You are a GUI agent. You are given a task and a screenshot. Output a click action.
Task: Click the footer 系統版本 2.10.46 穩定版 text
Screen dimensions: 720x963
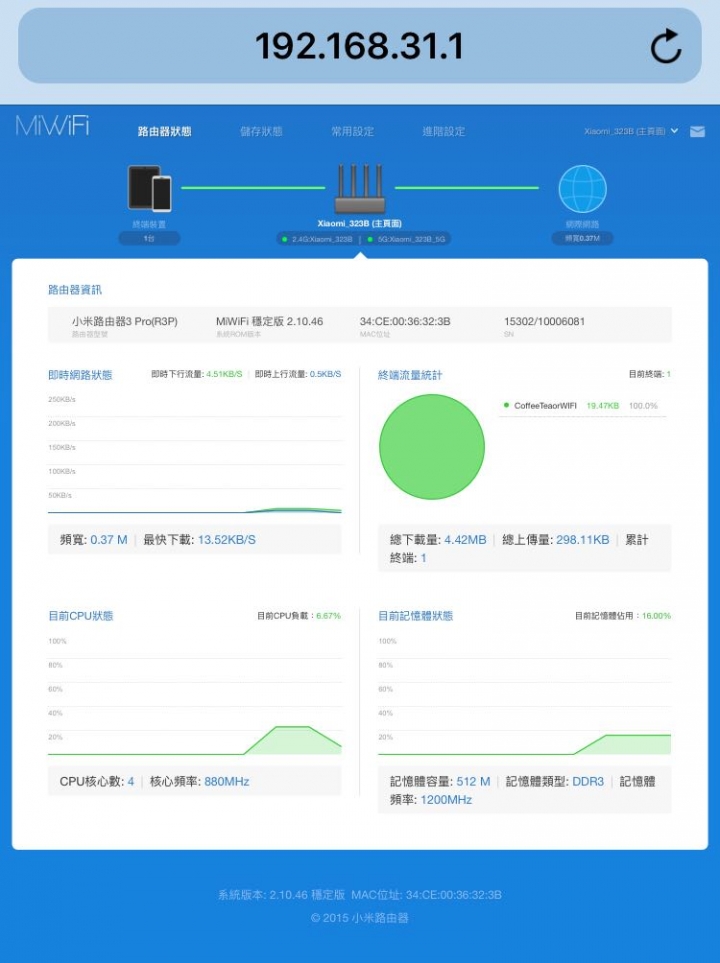click(x=281, y=895)
